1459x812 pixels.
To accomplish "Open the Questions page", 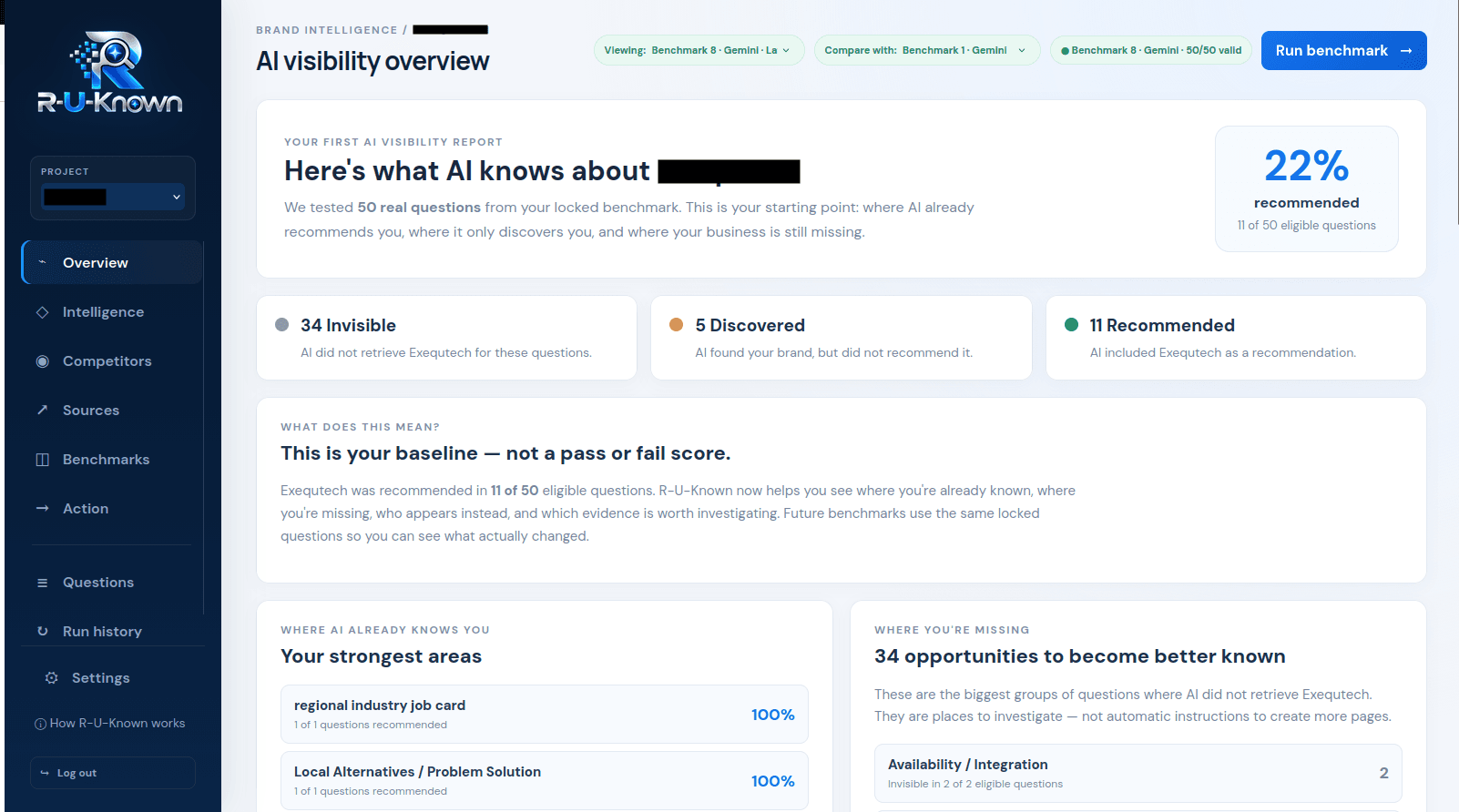I will pyautogui.click(x=112, y=583).
